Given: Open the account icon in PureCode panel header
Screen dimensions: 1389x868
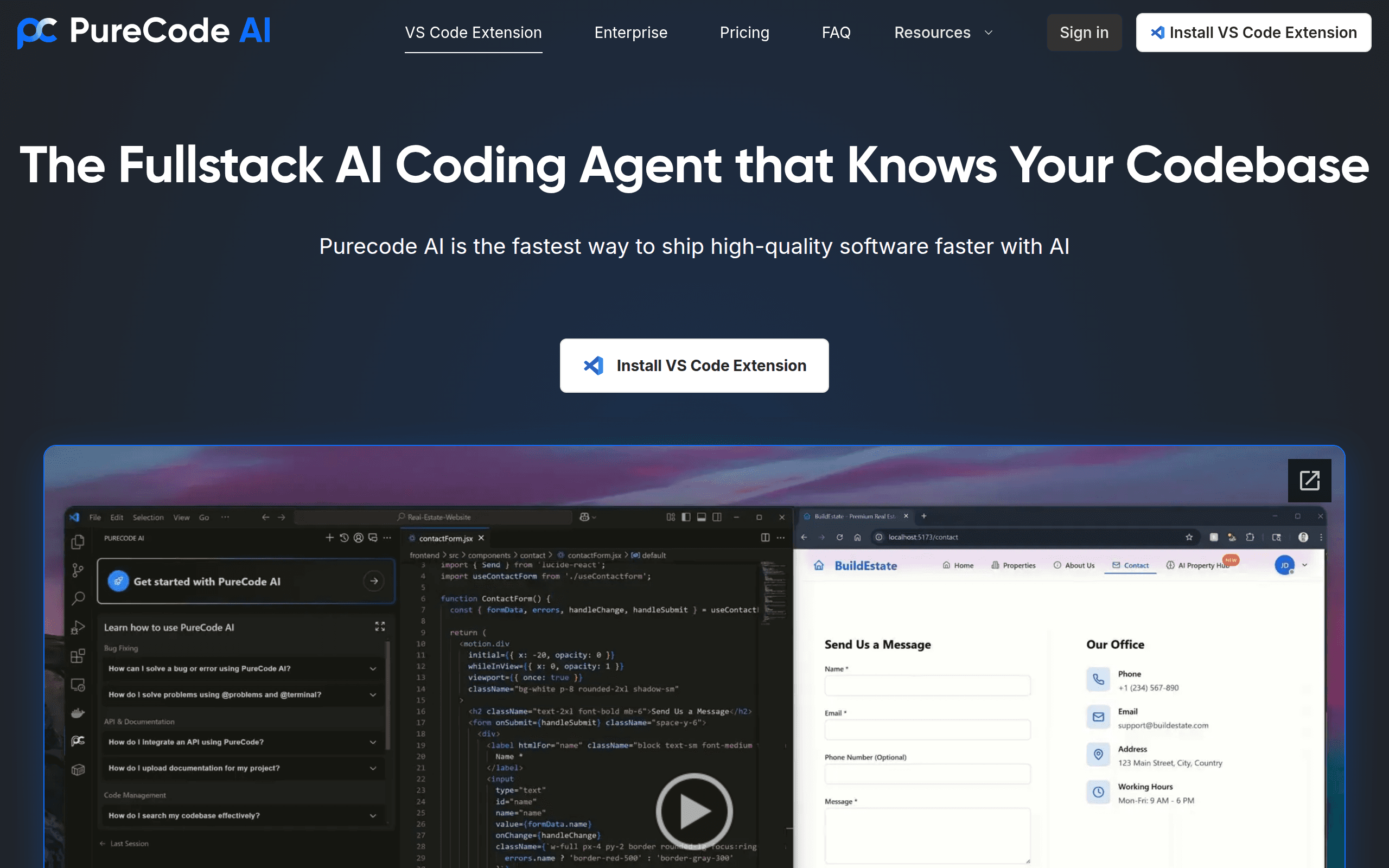Looking at the screenshot, I should [x=358, y=537].
